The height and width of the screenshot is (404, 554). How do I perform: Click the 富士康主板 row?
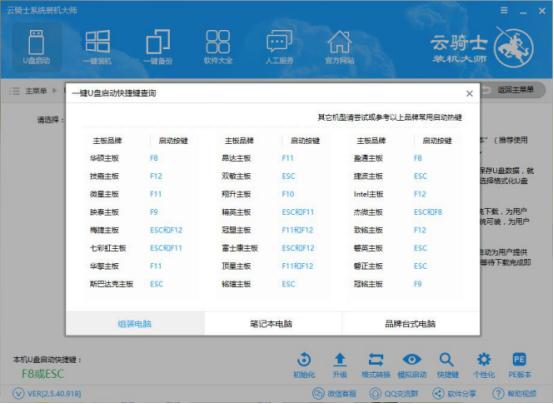(272, 248)
